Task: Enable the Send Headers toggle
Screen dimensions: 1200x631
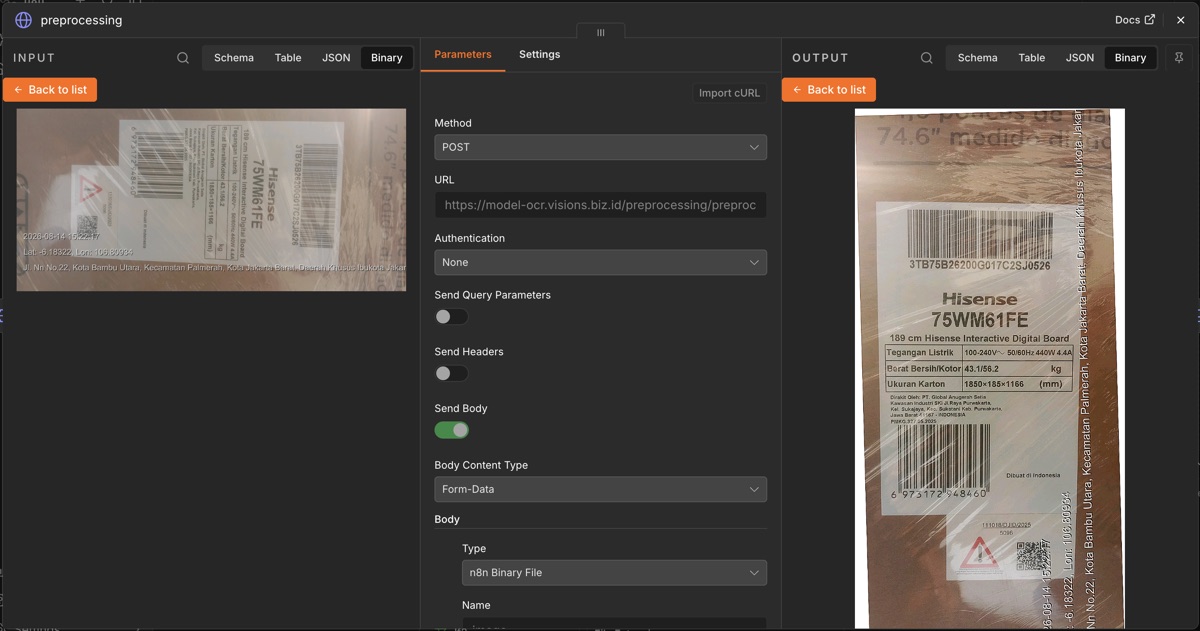Action: [452, 374]
